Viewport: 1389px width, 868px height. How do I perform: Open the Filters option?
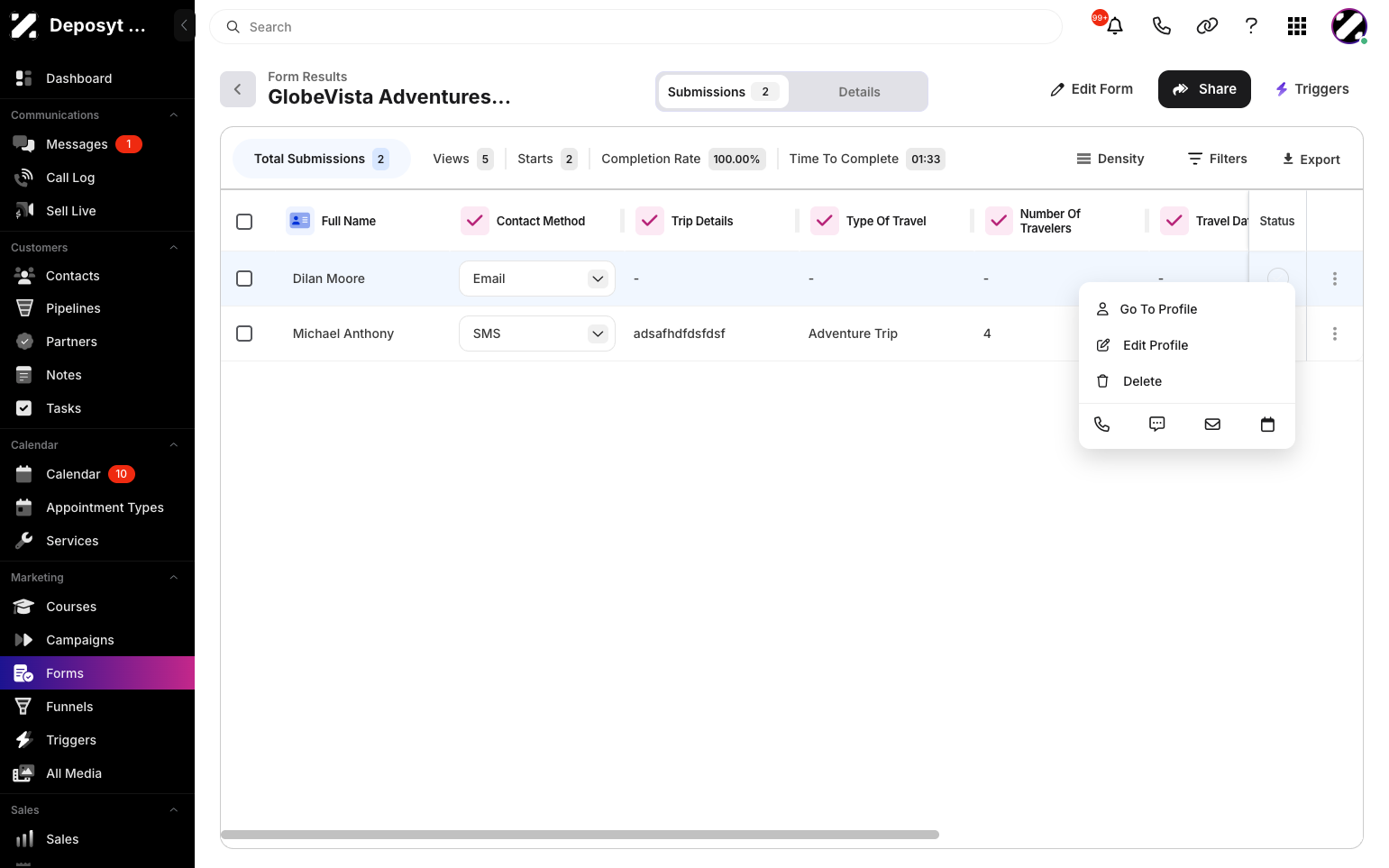coord(1218,159)
